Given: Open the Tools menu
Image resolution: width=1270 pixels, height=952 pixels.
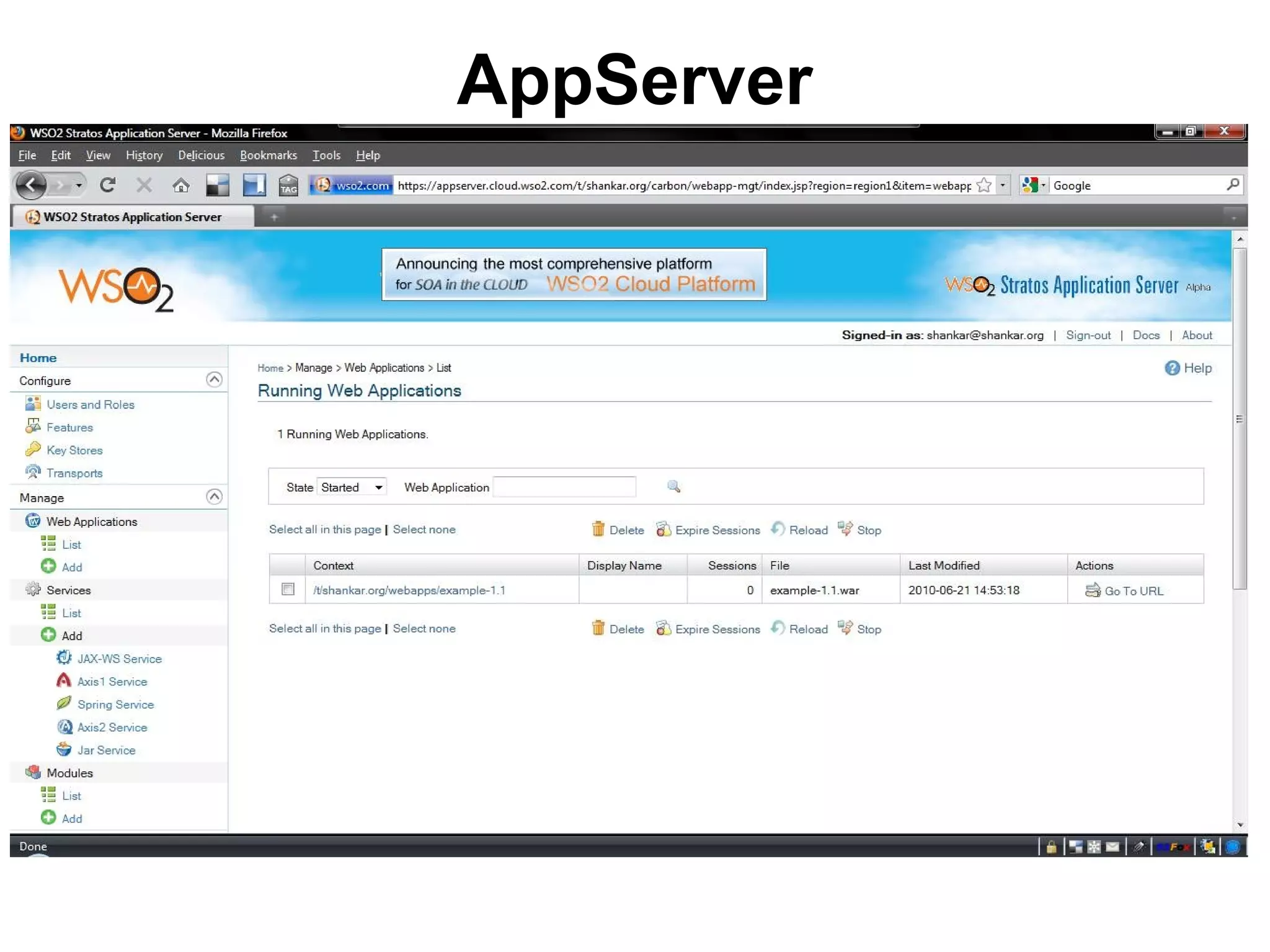Looking at the screenshot, I should (326, 155).
